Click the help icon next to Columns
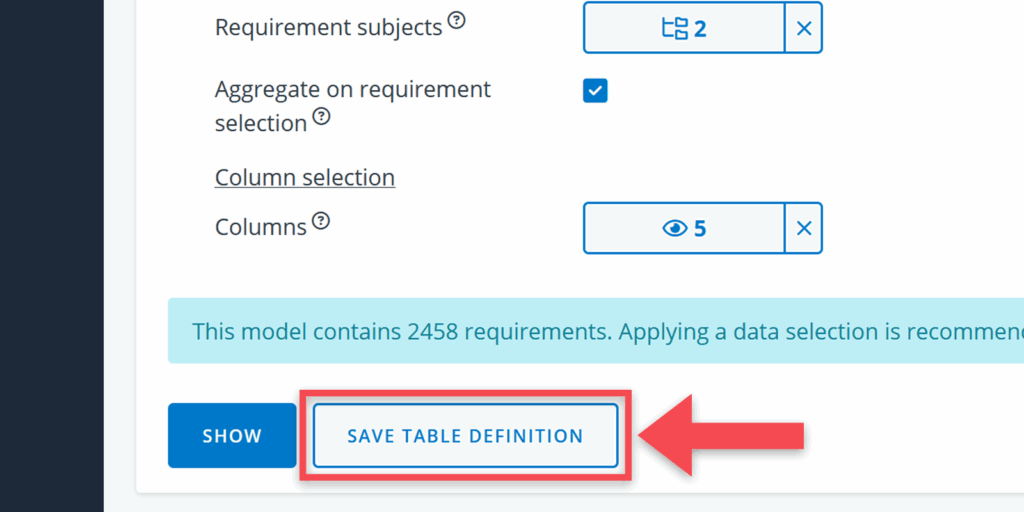 (320, 220)
